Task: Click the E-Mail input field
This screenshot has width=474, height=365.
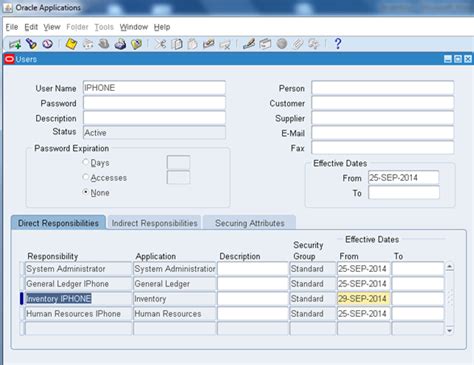Action: pos(383,133)
